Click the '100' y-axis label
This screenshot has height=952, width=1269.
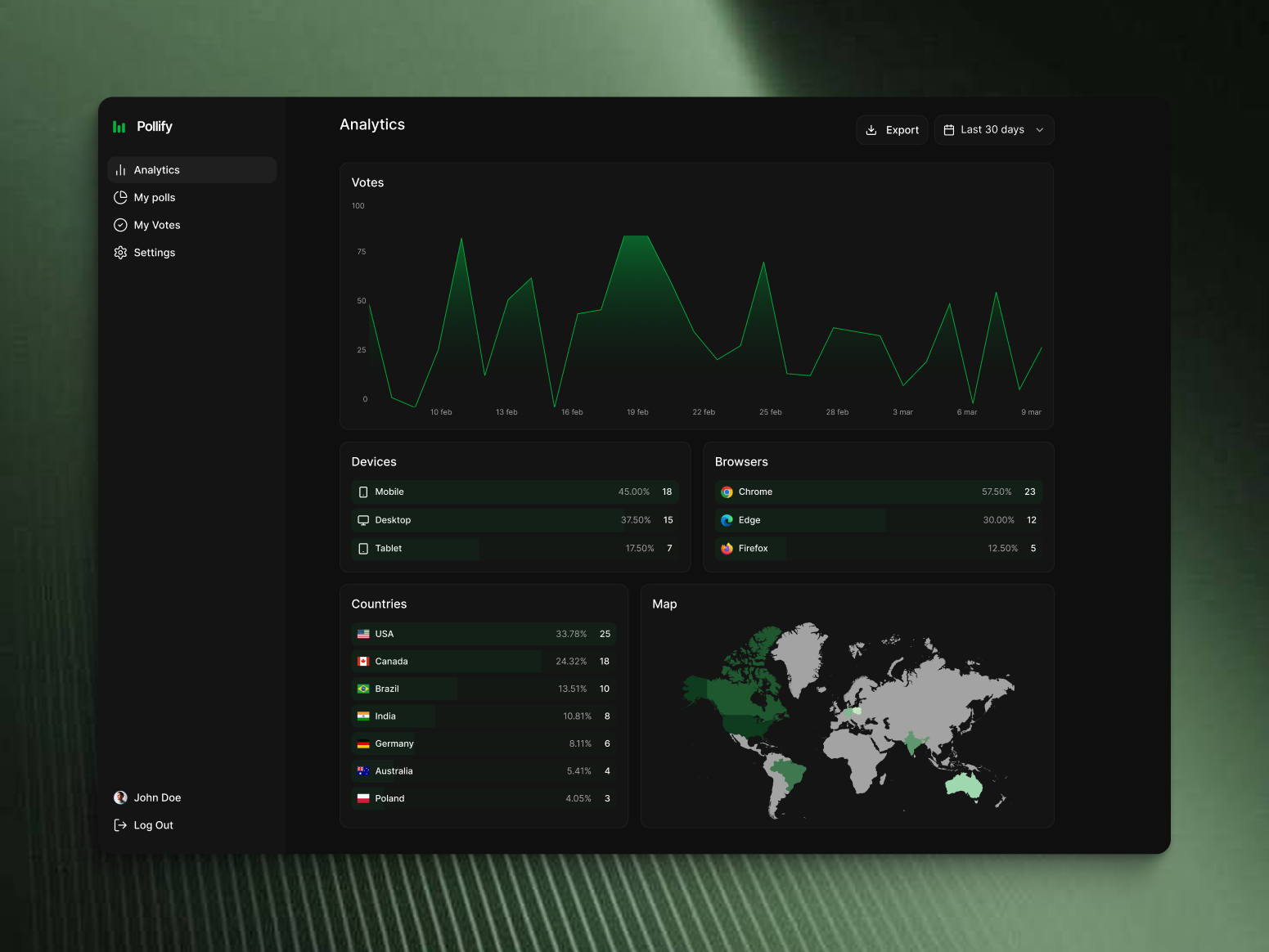pyautogui.click(x=358, y=206)
